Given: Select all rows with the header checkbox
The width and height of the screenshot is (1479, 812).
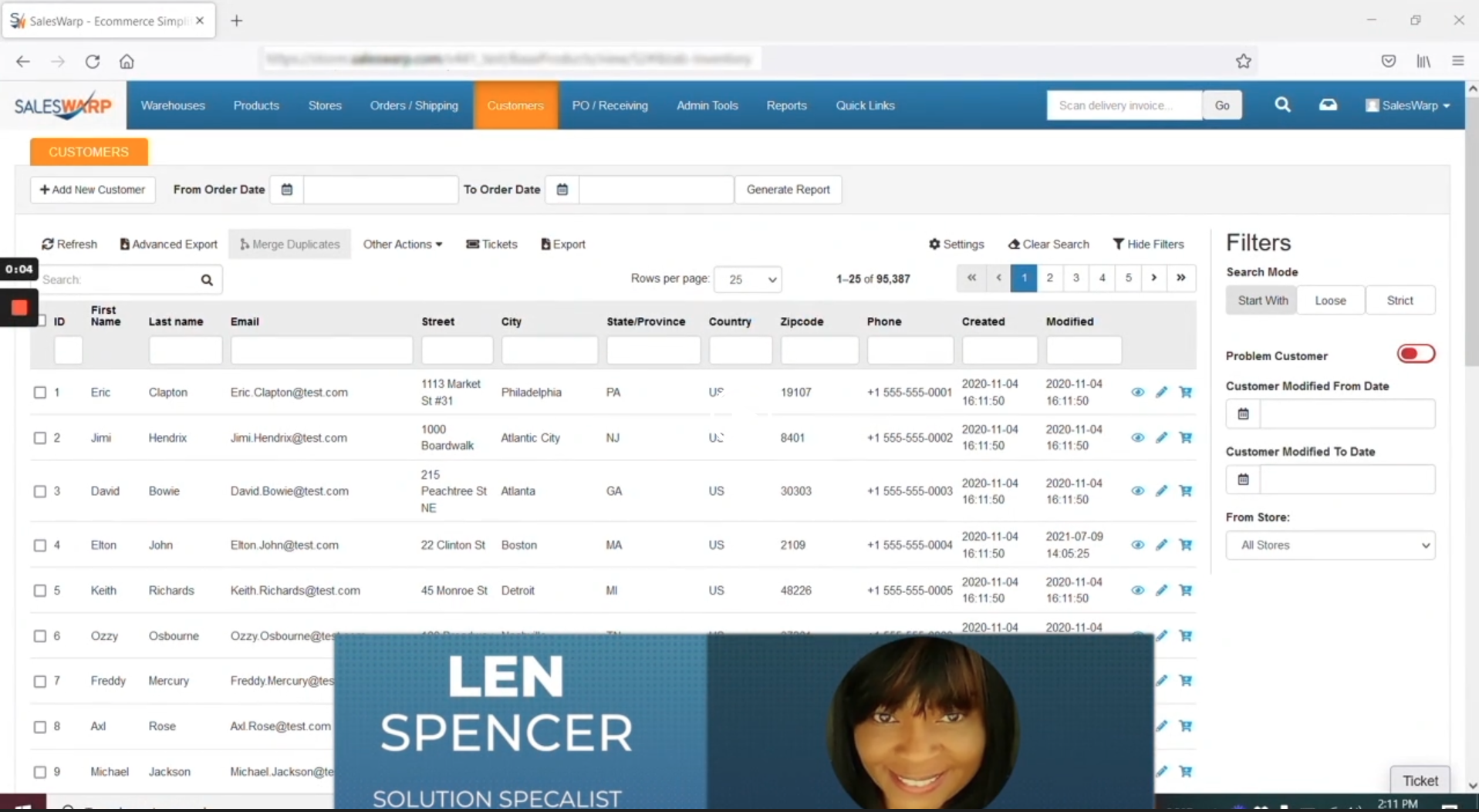Looking at the screenshot, I should [40, 321].
